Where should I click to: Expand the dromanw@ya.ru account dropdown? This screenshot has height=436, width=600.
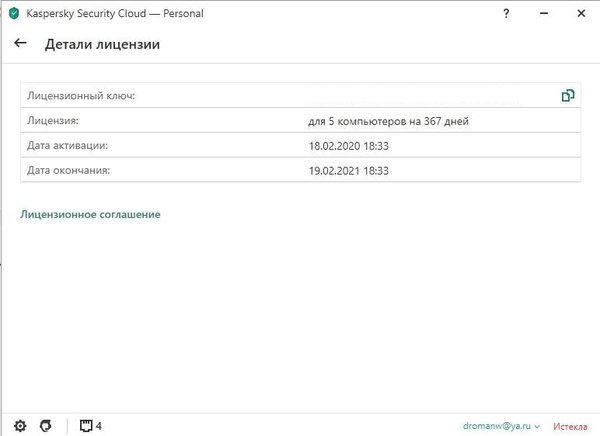tap(501, 426)
